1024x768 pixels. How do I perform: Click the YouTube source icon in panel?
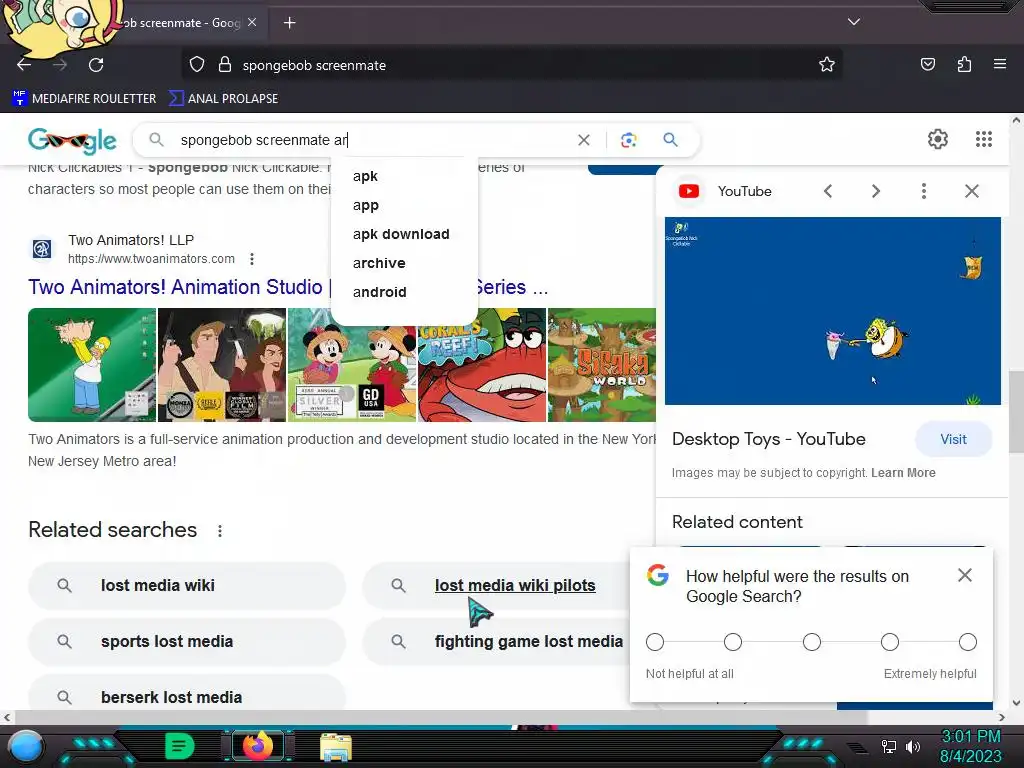pos(688,191)
